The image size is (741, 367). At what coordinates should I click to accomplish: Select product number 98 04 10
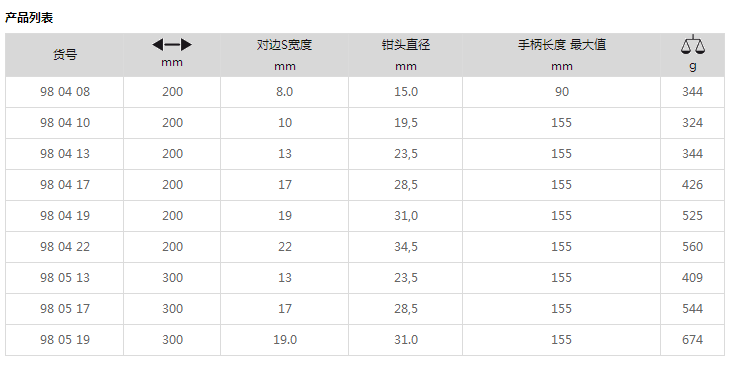point(65,123)
